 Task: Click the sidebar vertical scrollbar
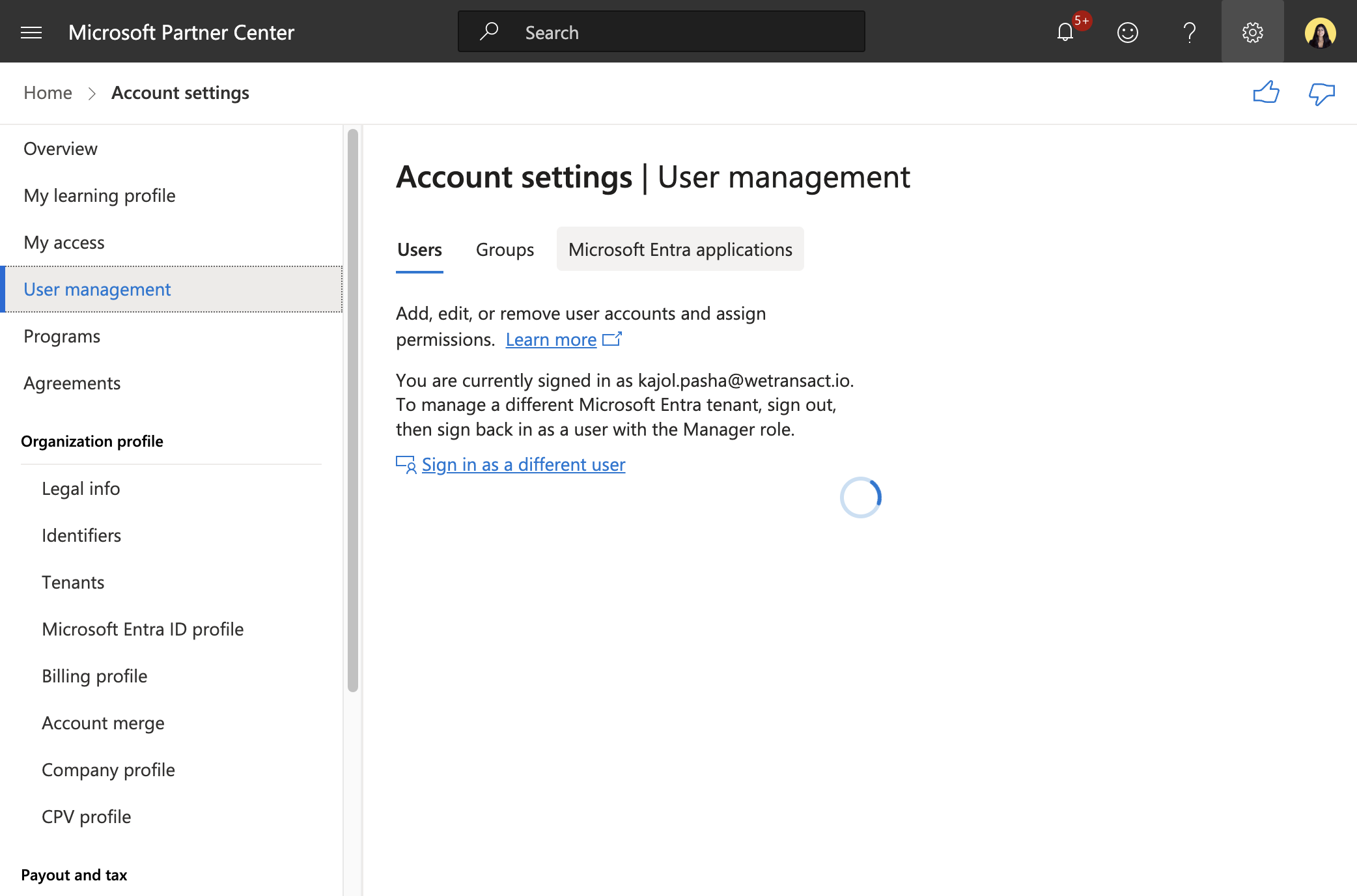353,410
